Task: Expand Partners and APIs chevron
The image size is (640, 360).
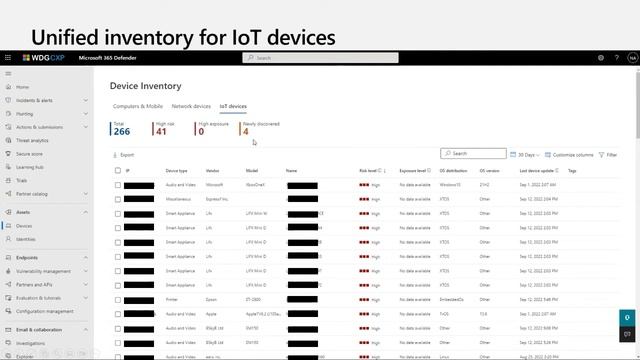Action: pos(86,284)
